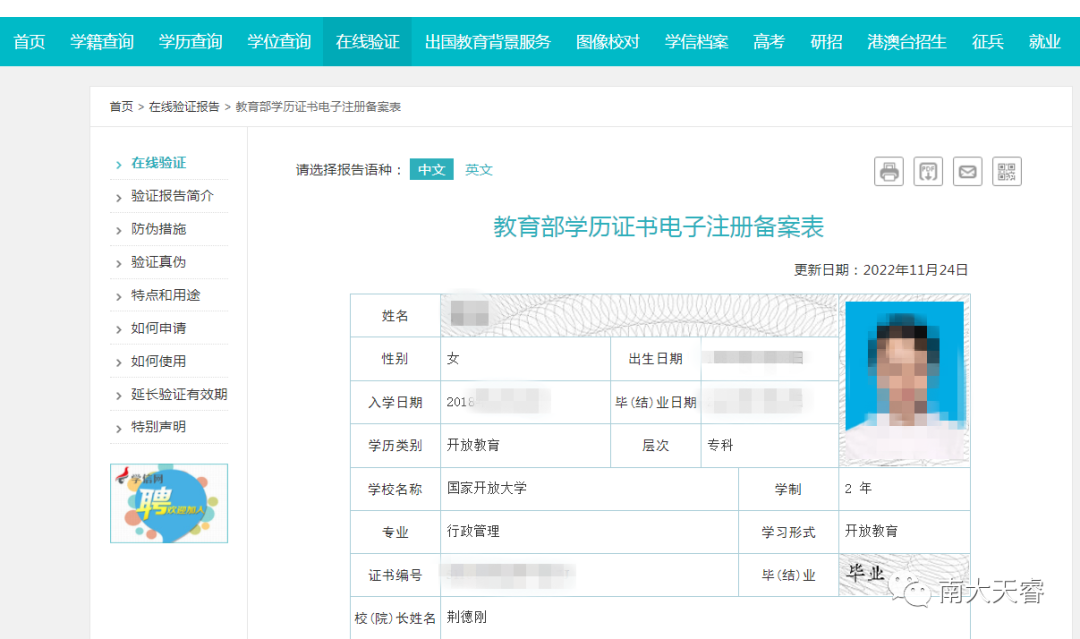Open the 学籍查询 navigation tab
The image size is (1080, 639).
pos(102,42)
